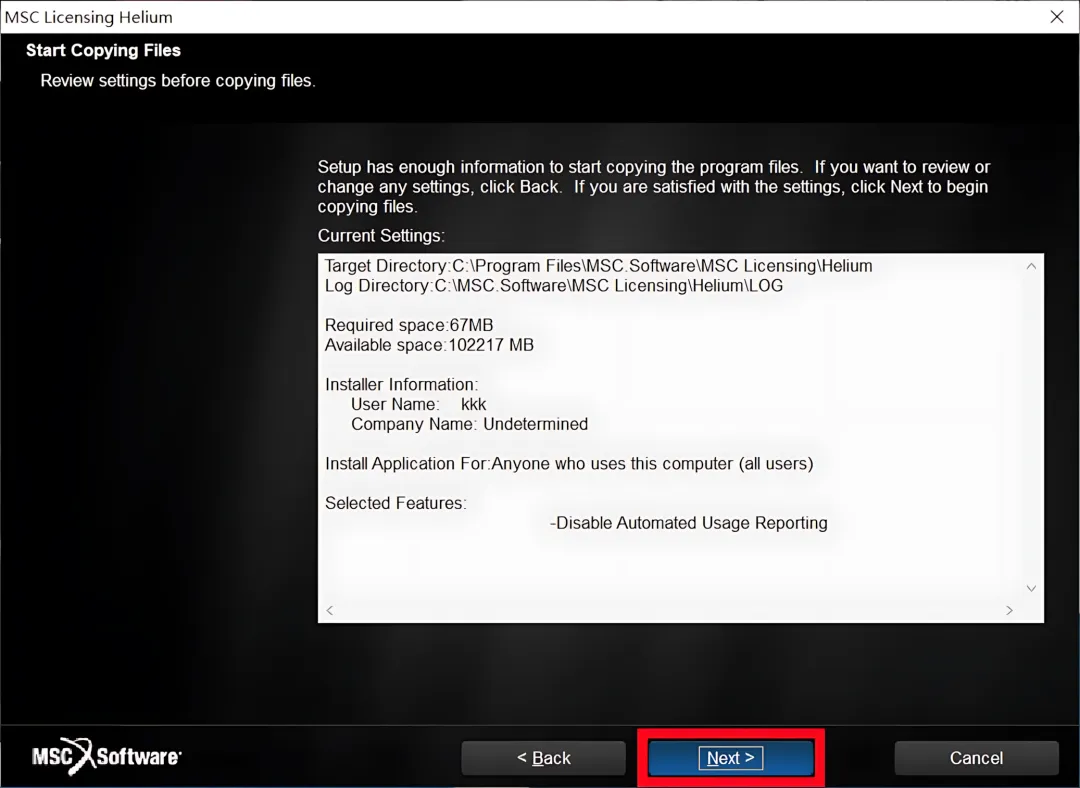The width and height of the screenshot is (1080, 788).
Task: Click the settings box scroll down arrow
Action: [1031, 588]
